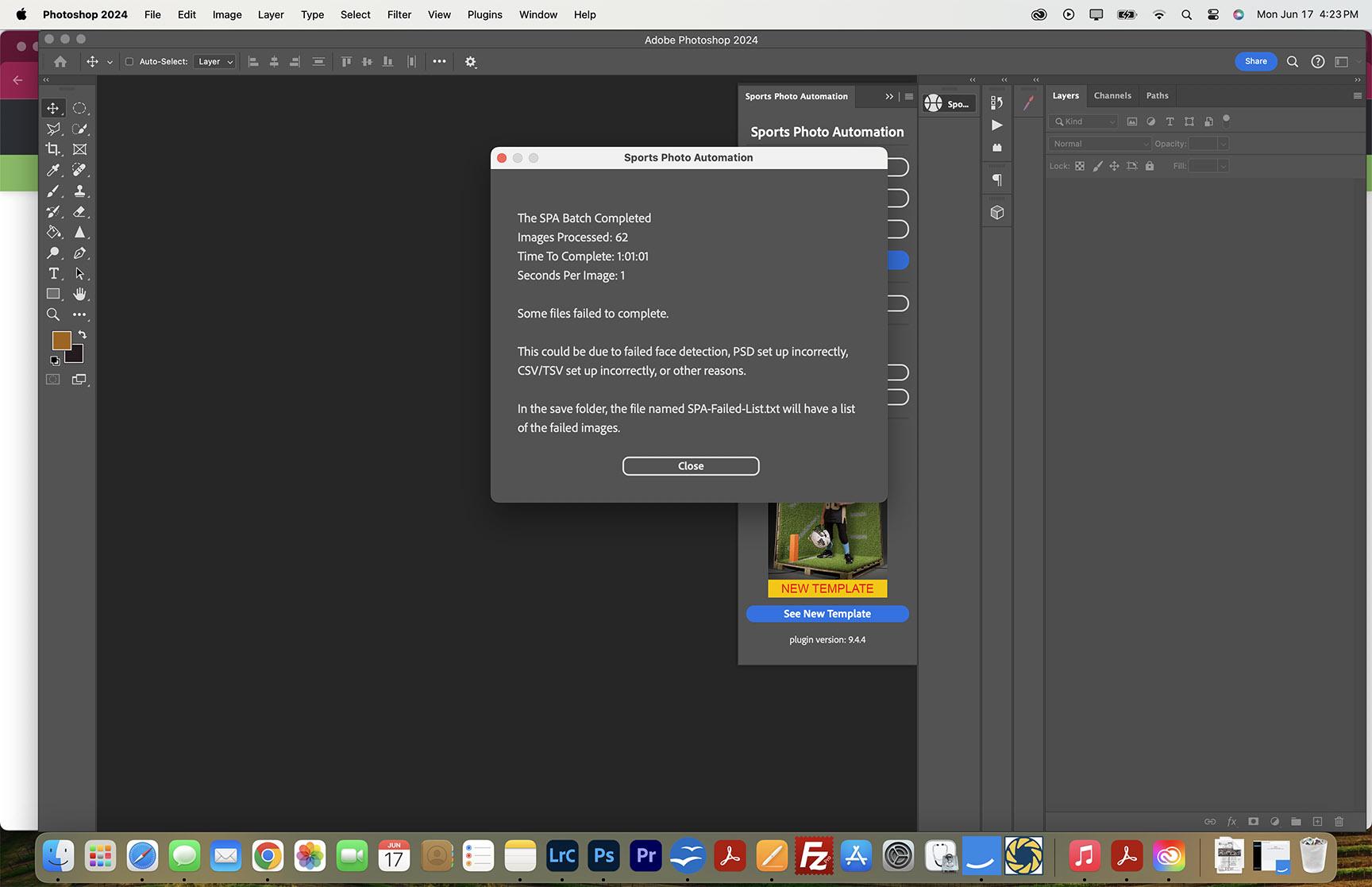Image resolution: width=1372 pixels, height=887 pixels.
Task: Open the History panel icon
Action: 997,102
